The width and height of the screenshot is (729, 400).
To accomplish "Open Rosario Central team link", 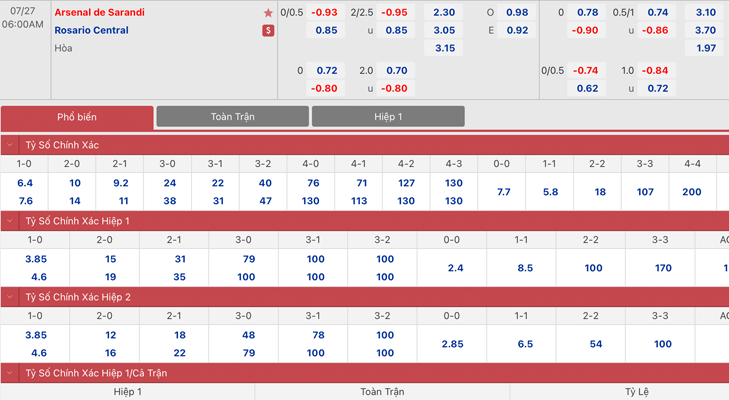I will [x=92, y=30].
